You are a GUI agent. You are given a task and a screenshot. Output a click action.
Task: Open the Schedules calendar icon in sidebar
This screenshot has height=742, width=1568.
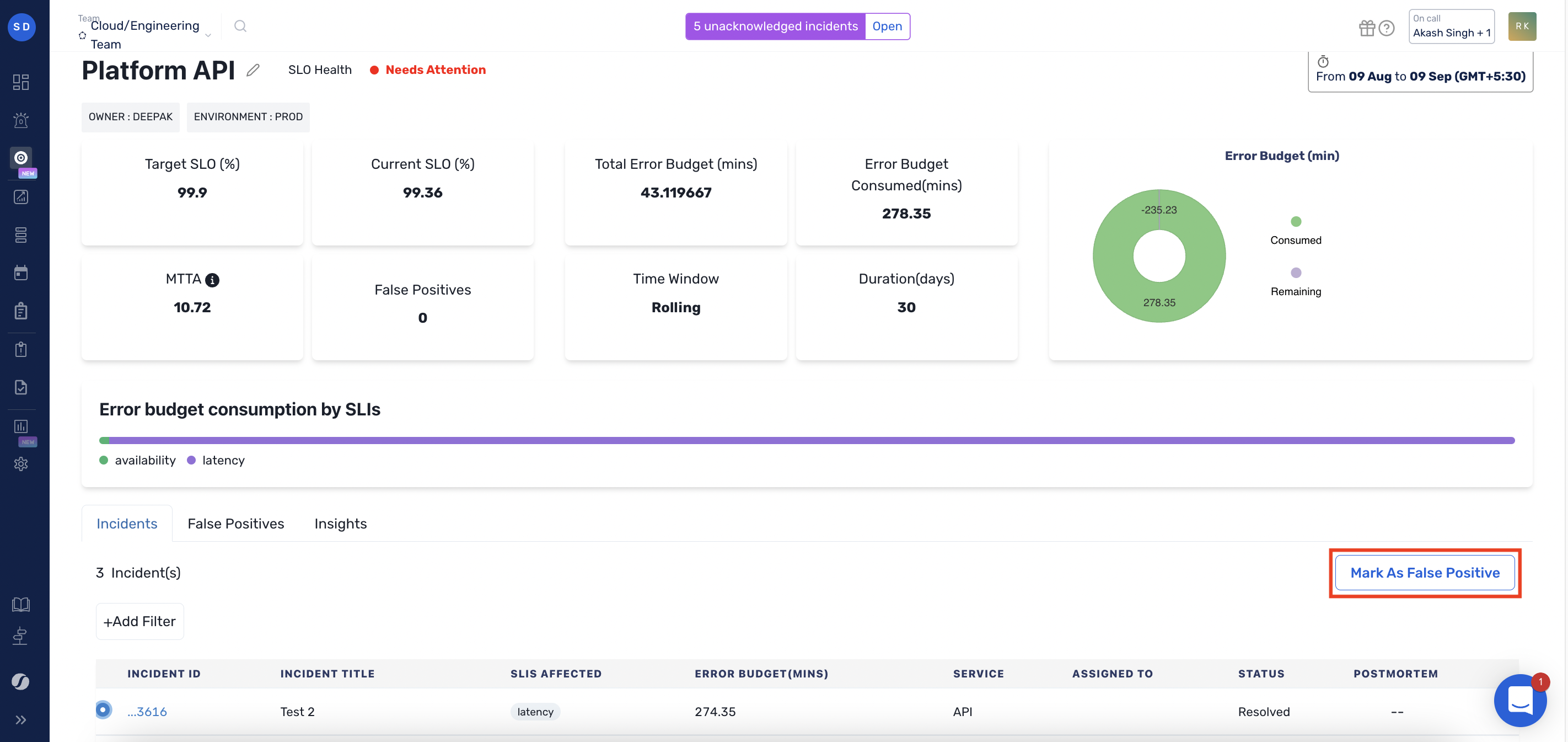[x=22, y=273]
